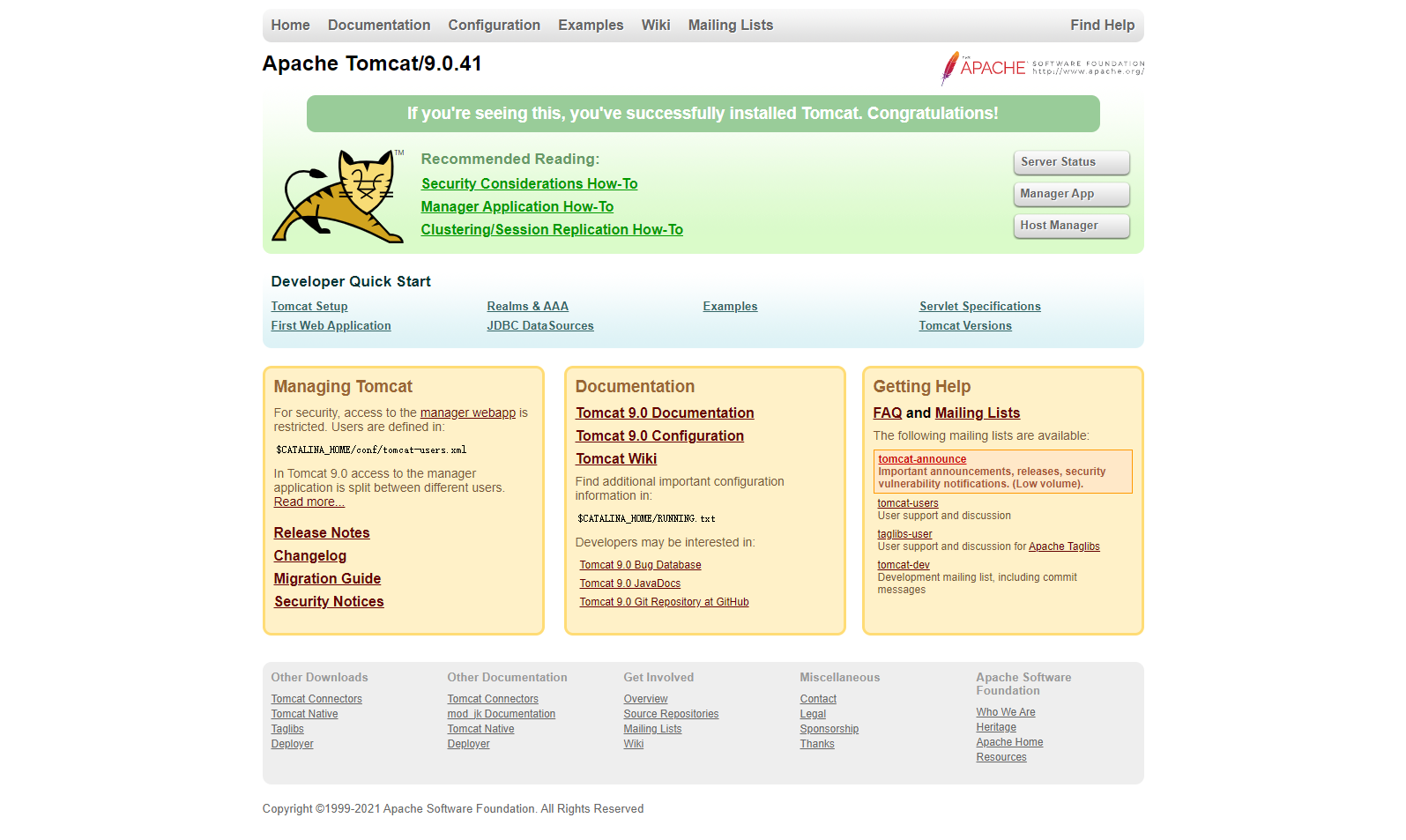Open the Tomcat Setup quick start link
1406x840 pixels.
309,307
